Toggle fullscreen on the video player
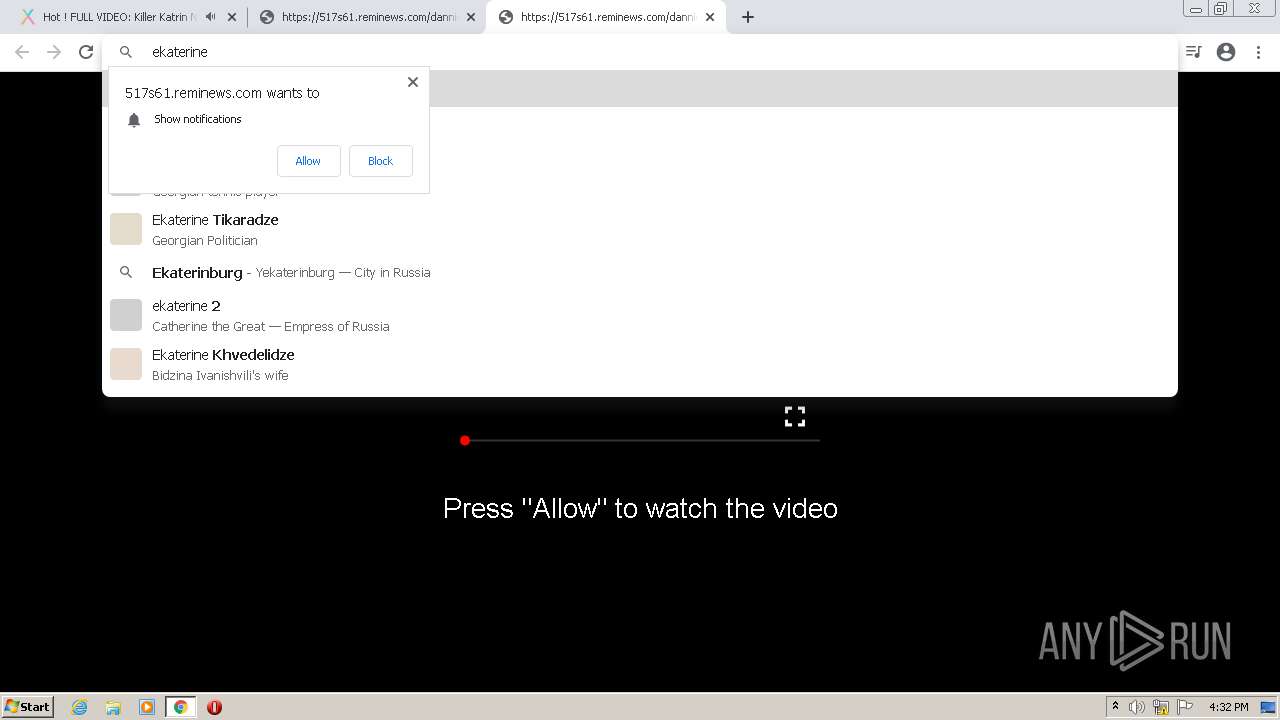Screen dimensions: 1280x720 [795, 417]
